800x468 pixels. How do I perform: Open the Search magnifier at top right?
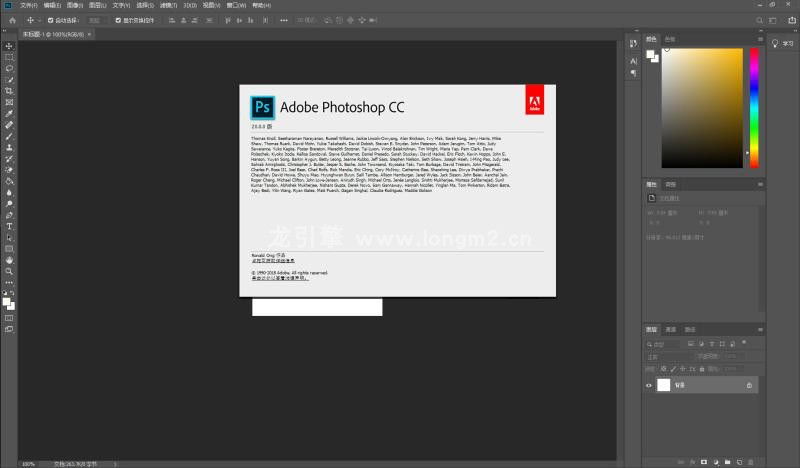[759, 20]
